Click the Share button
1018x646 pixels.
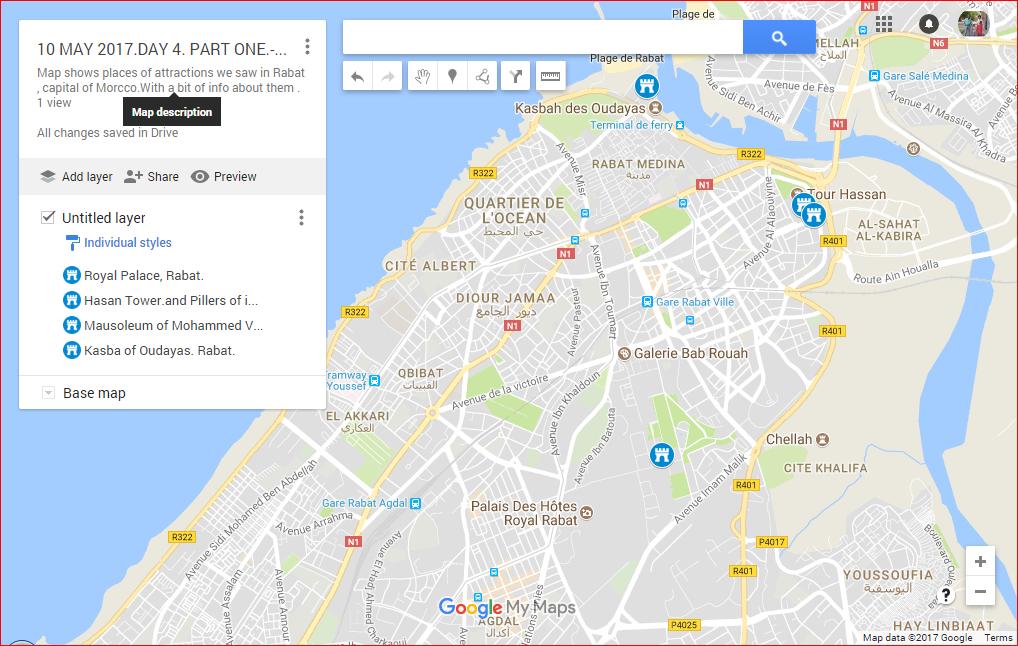click(x=151, y=177)
